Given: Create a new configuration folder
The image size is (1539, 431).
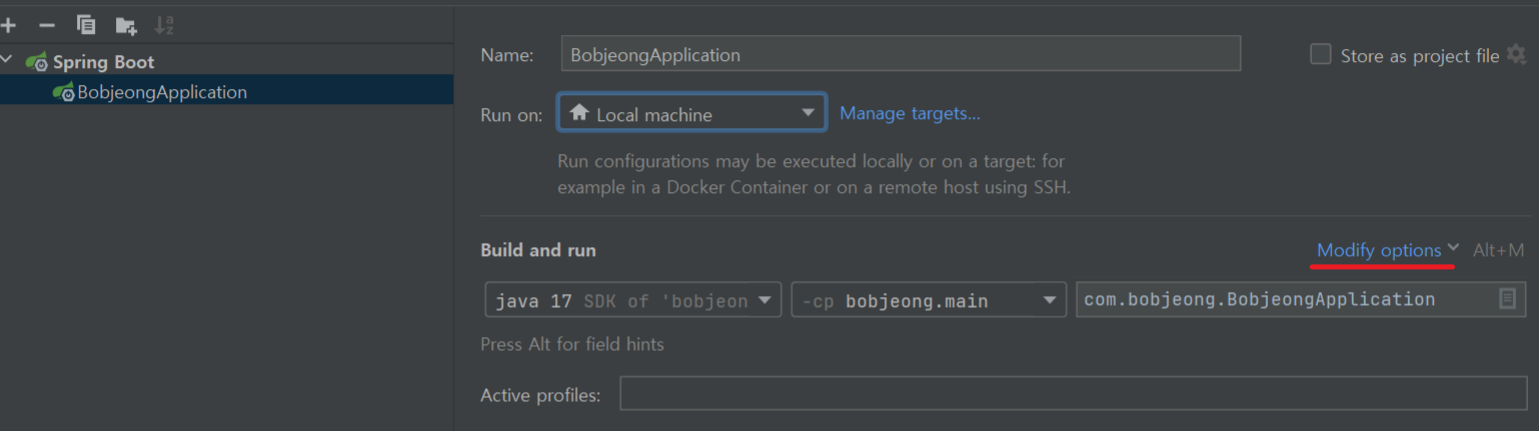Looking at the screenshot, I should [x=126, y=25].
